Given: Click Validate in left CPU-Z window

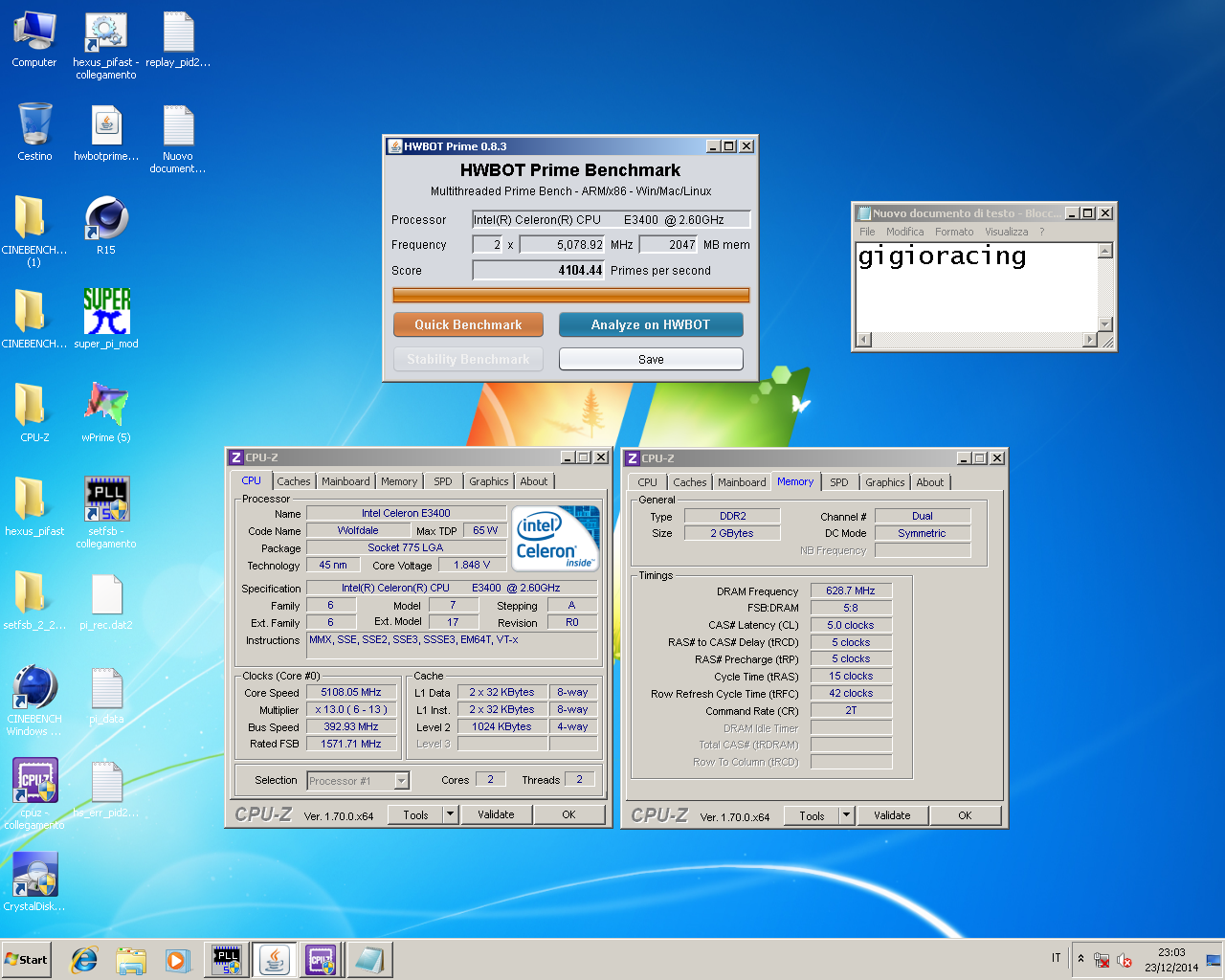Looking at the screenshot, I should pyautogui.click(x=496, y=814).
